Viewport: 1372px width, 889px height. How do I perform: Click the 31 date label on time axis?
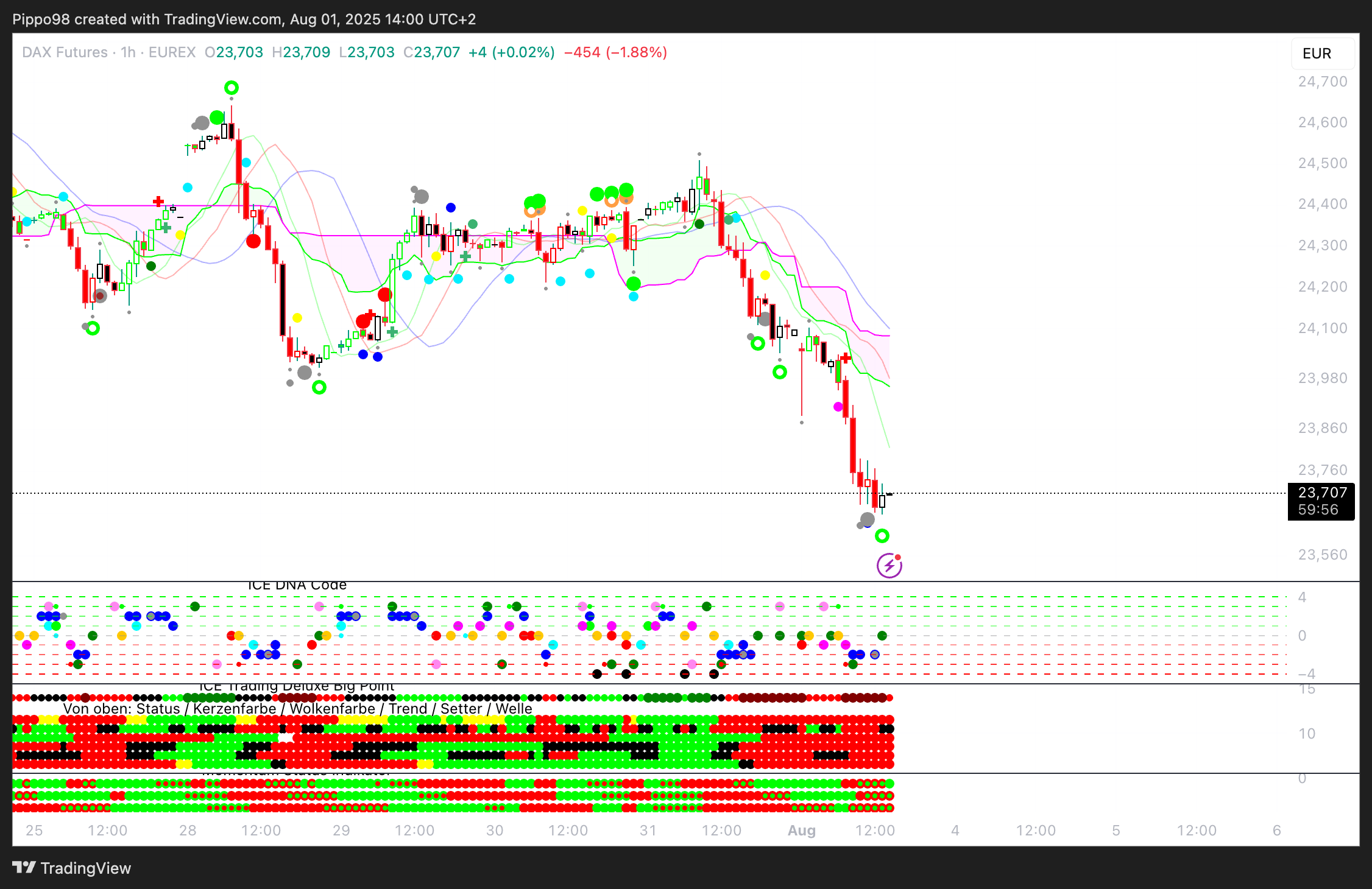(648, 831)
